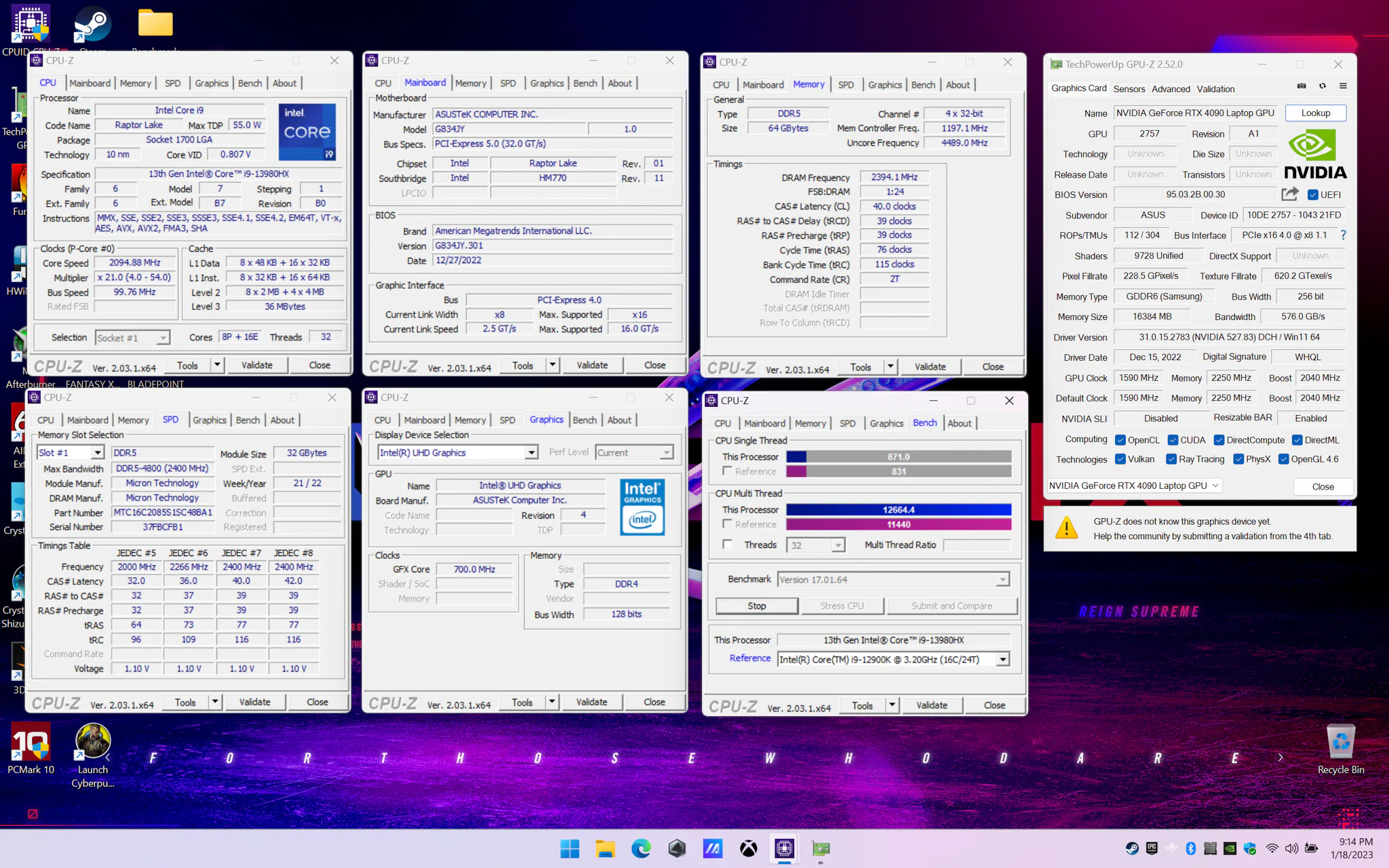Viewport: 1389px width, 868px height.
Task: Click the Bluetooth tray icon
Action: point(1190,848)
